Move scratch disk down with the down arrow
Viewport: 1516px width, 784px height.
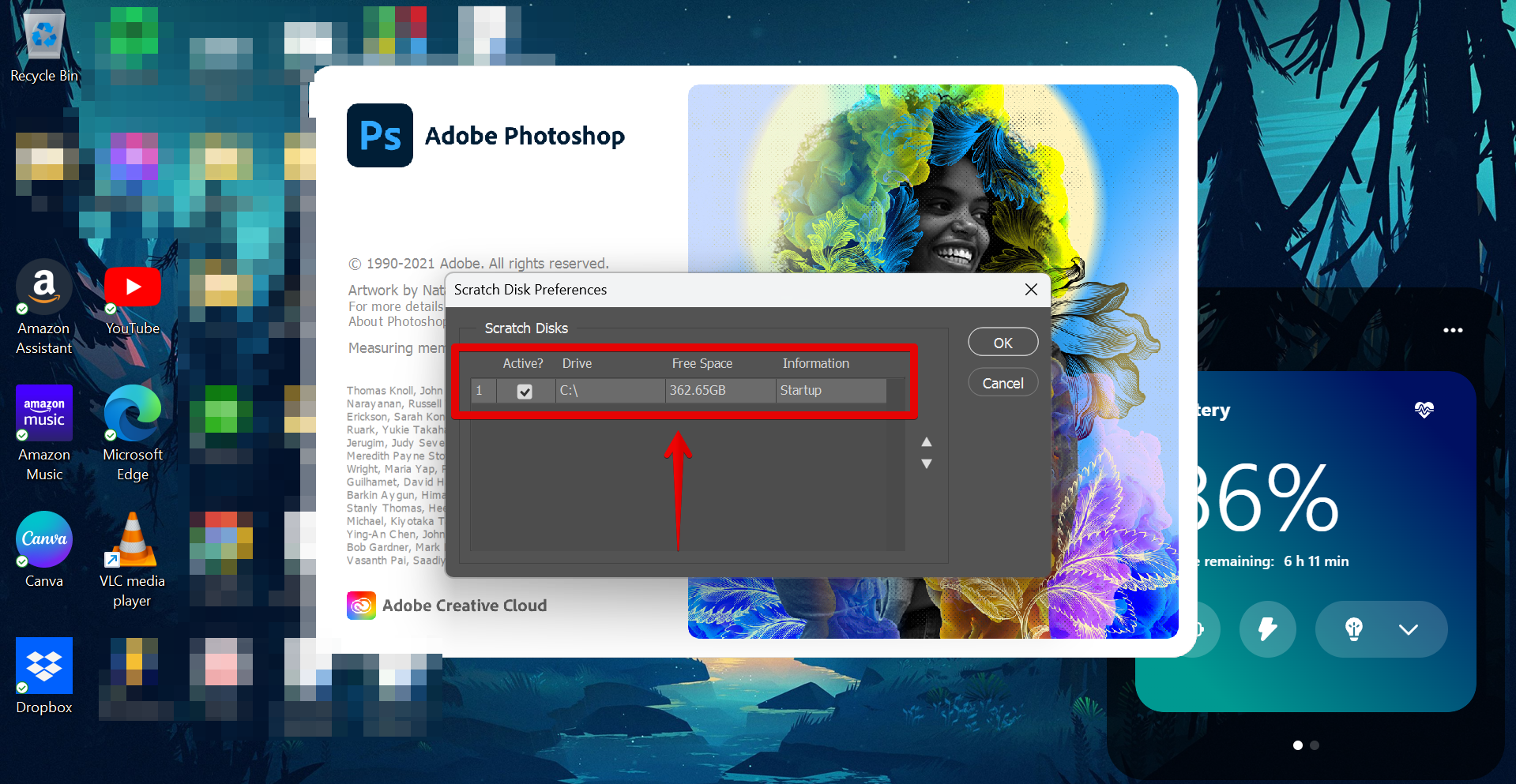927,463
